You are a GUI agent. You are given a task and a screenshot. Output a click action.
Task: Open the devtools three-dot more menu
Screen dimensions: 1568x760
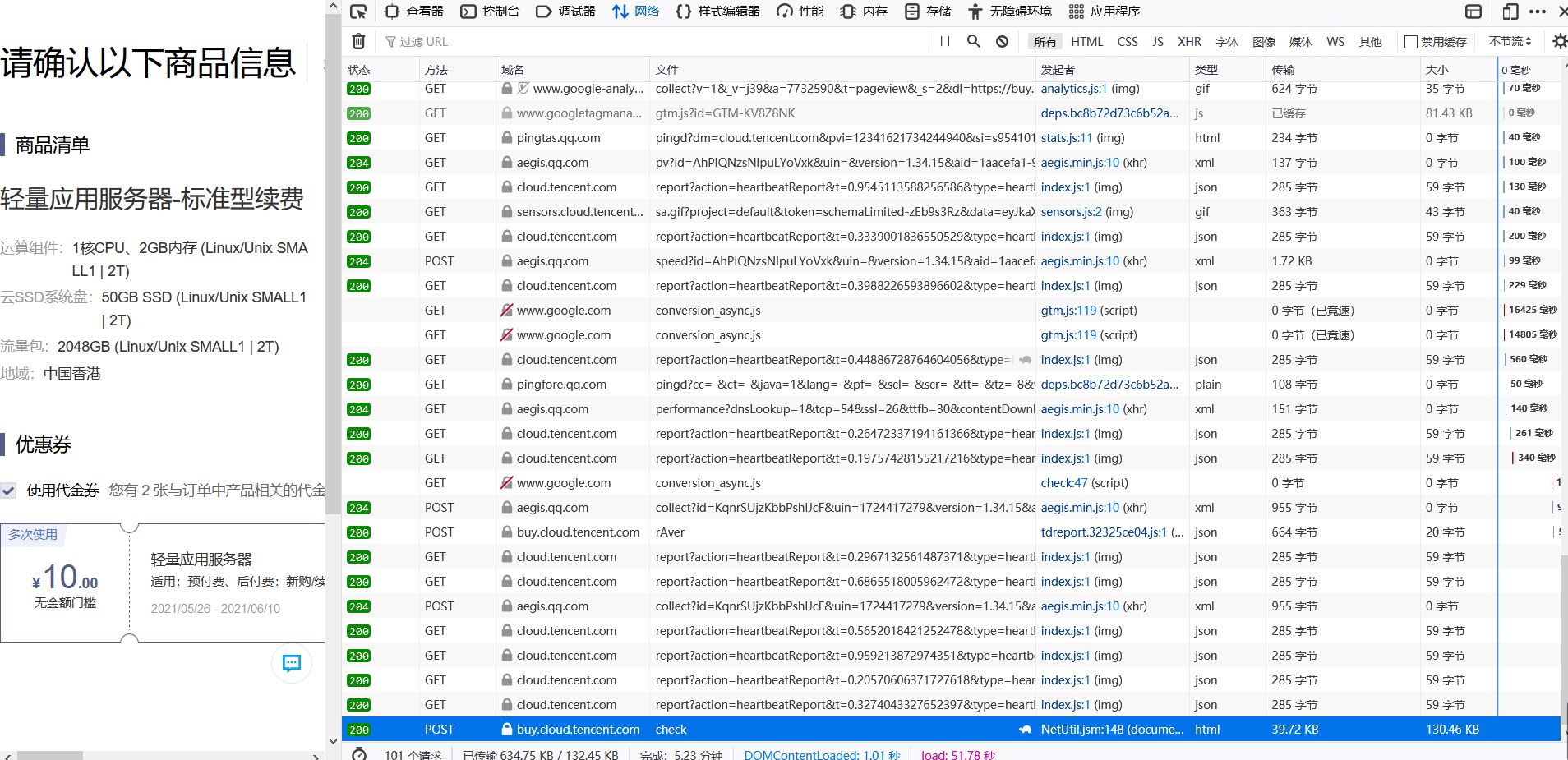click(1538, 12)
